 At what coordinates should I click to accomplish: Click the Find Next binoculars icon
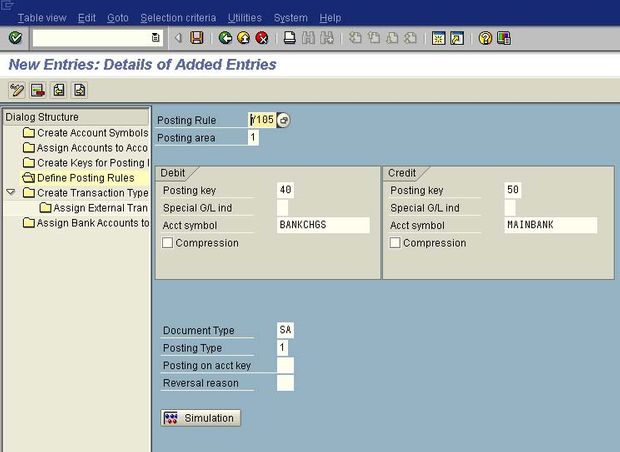coord(327,38)
